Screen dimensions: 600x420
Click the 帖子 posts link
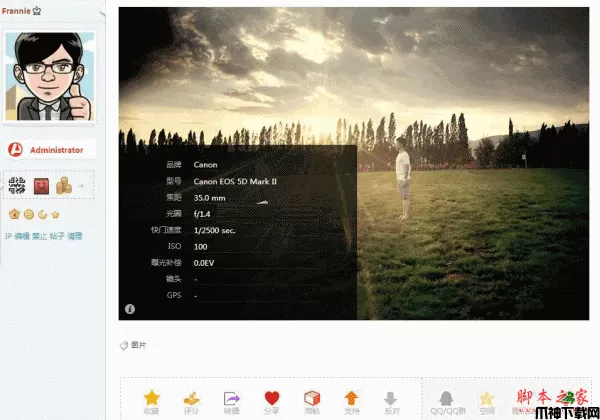point(57,236)
